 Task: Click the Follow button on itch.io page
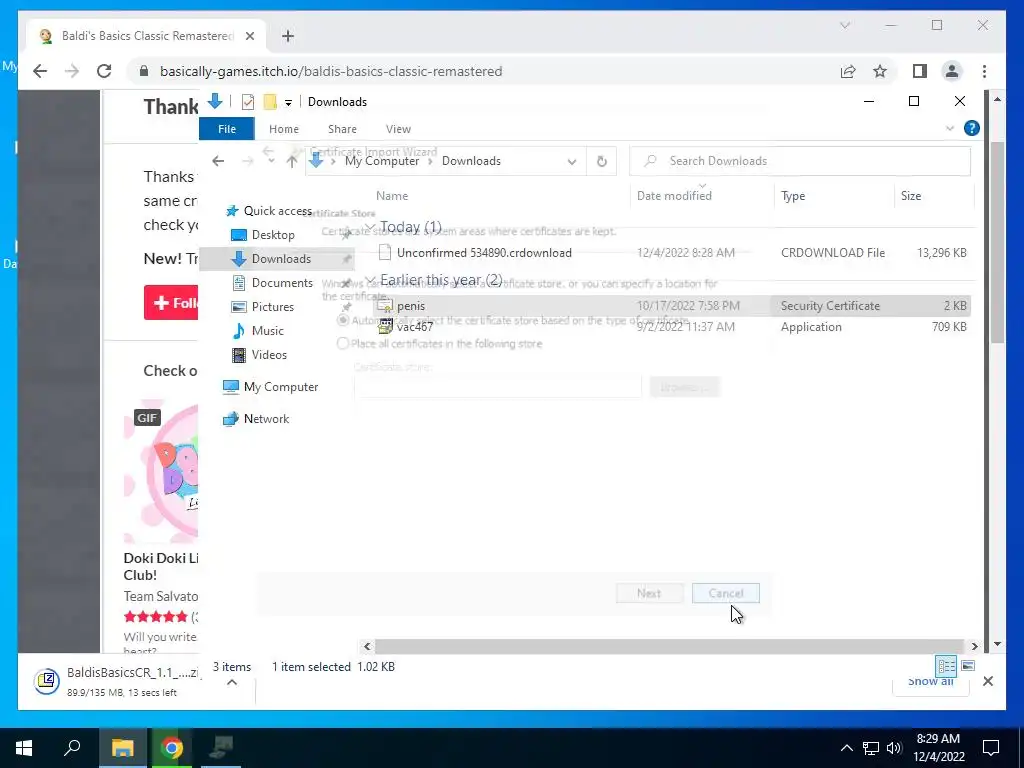click(x=171, y=302)
